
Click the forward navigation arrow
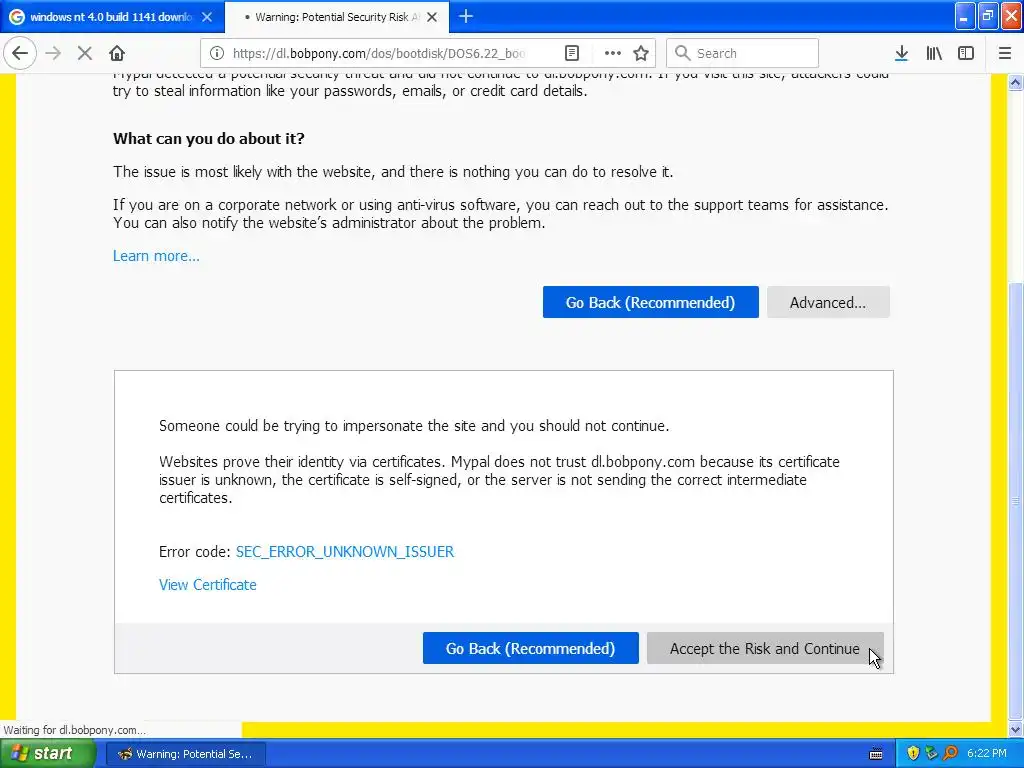point(54,53)
